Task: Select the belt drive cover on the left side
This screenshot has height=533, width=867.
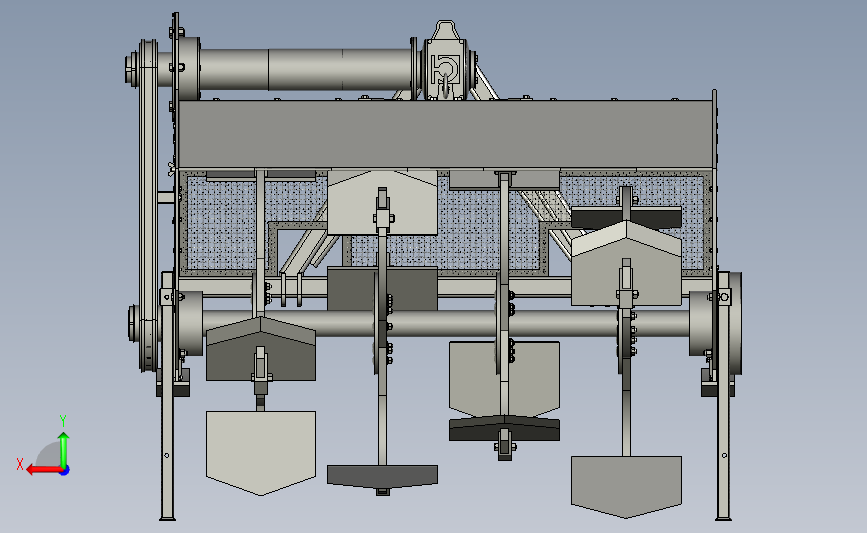Action: click(148, 205)
